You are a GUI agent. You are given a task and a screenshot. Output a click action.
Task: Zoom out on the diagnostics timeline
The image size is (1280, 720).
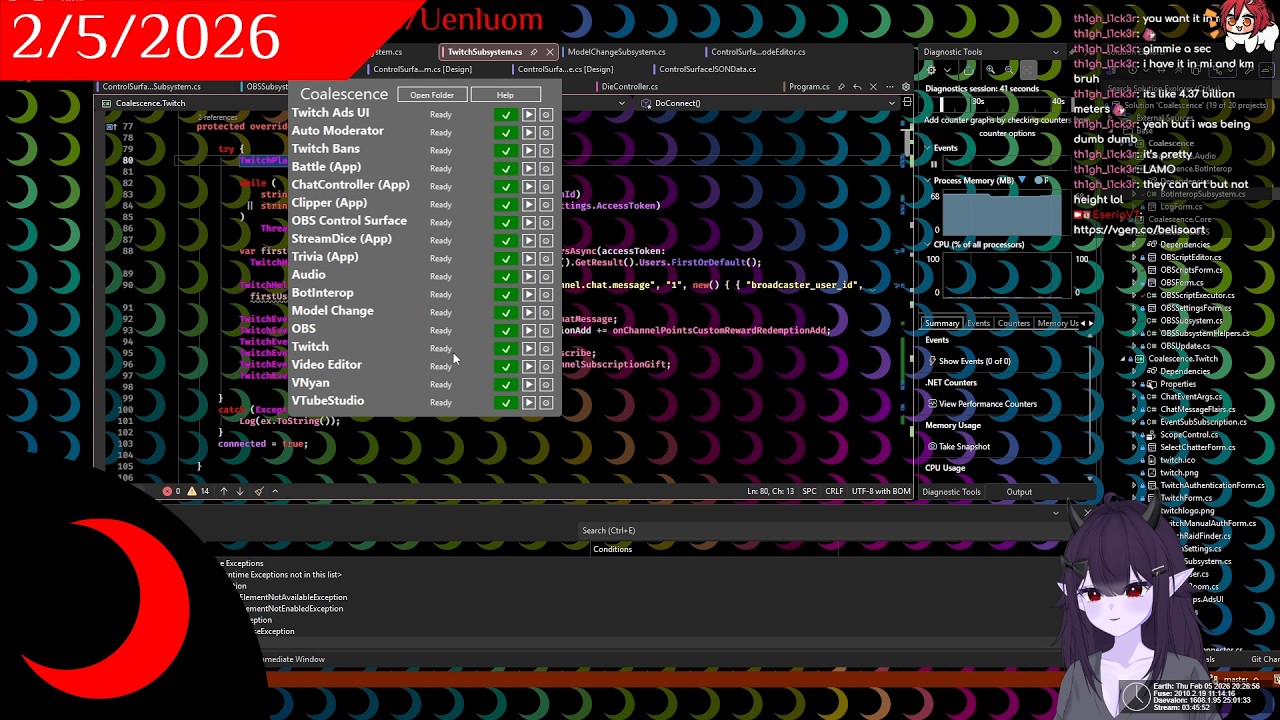pos(1009,70)
